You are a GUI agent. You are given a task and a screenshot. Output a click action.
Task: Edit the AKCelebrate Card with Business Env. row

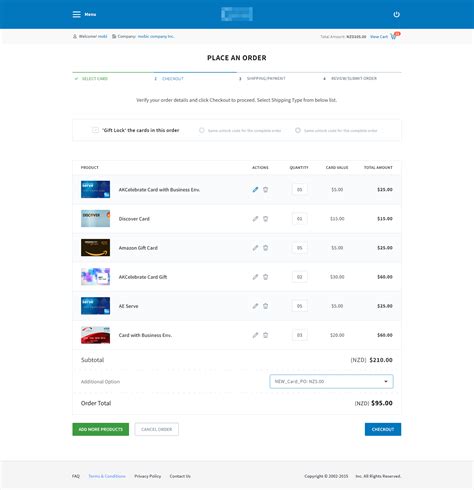tap(255, 190)
